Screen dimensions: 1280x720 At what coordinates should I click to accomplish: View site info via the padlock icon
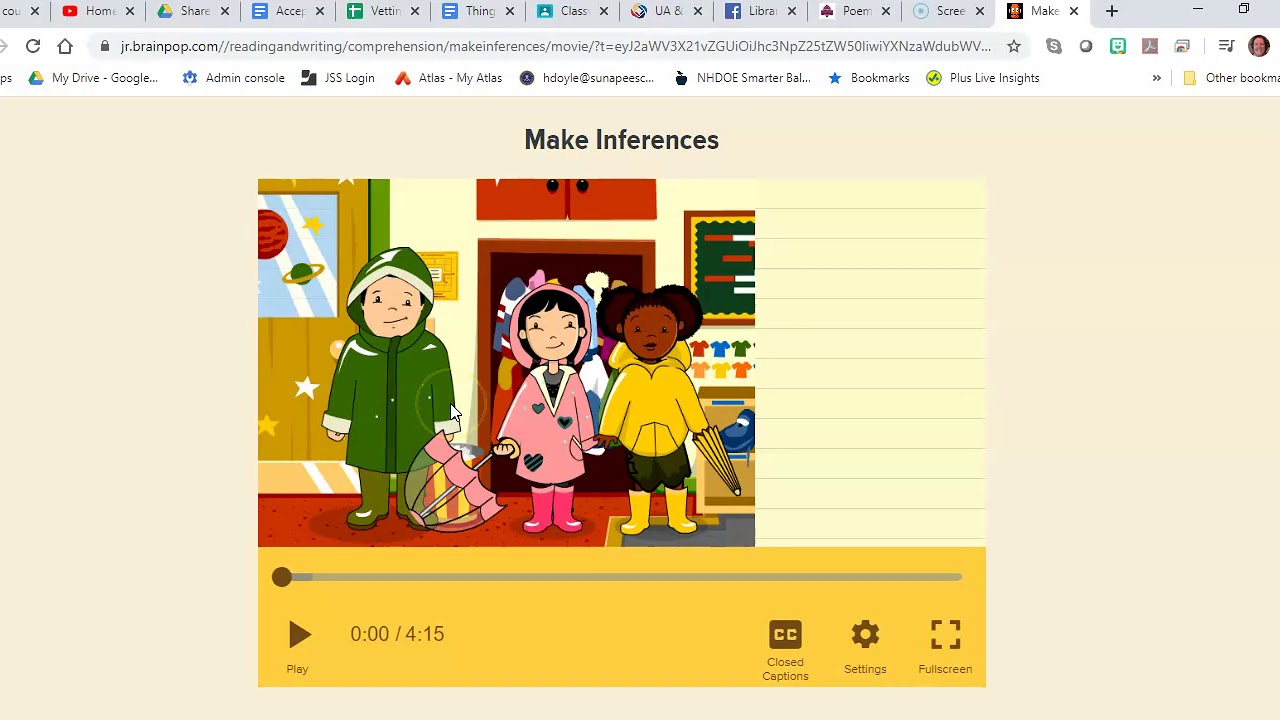(x=105, y=46)
